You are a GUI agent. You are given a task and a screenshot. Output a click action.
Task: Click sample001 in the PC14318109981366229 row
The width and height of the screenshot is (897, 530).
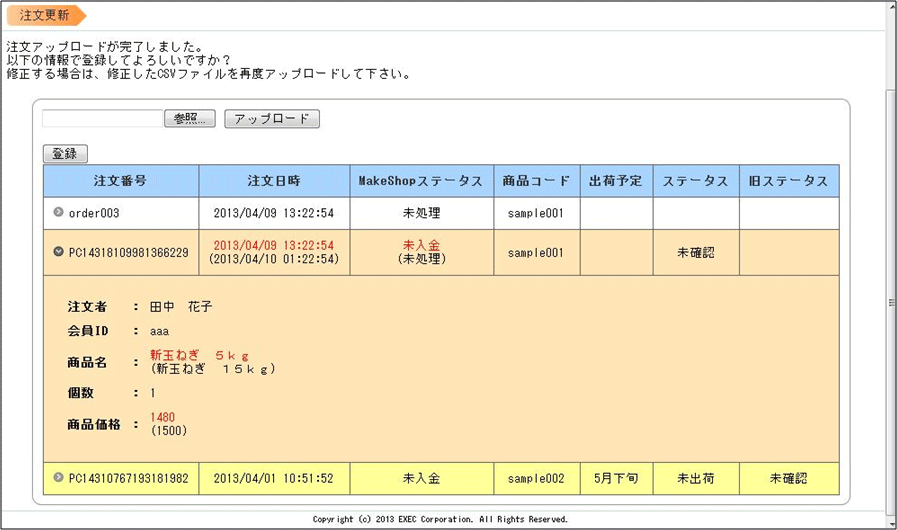pyautogui.click(x=535, y=252)
